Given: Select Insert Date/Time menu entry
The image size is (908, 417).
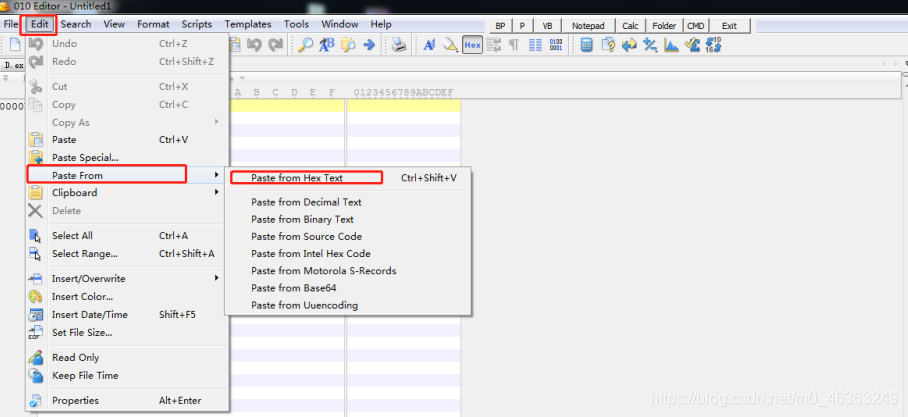Looking at the screenshot, I should [127, 314].
